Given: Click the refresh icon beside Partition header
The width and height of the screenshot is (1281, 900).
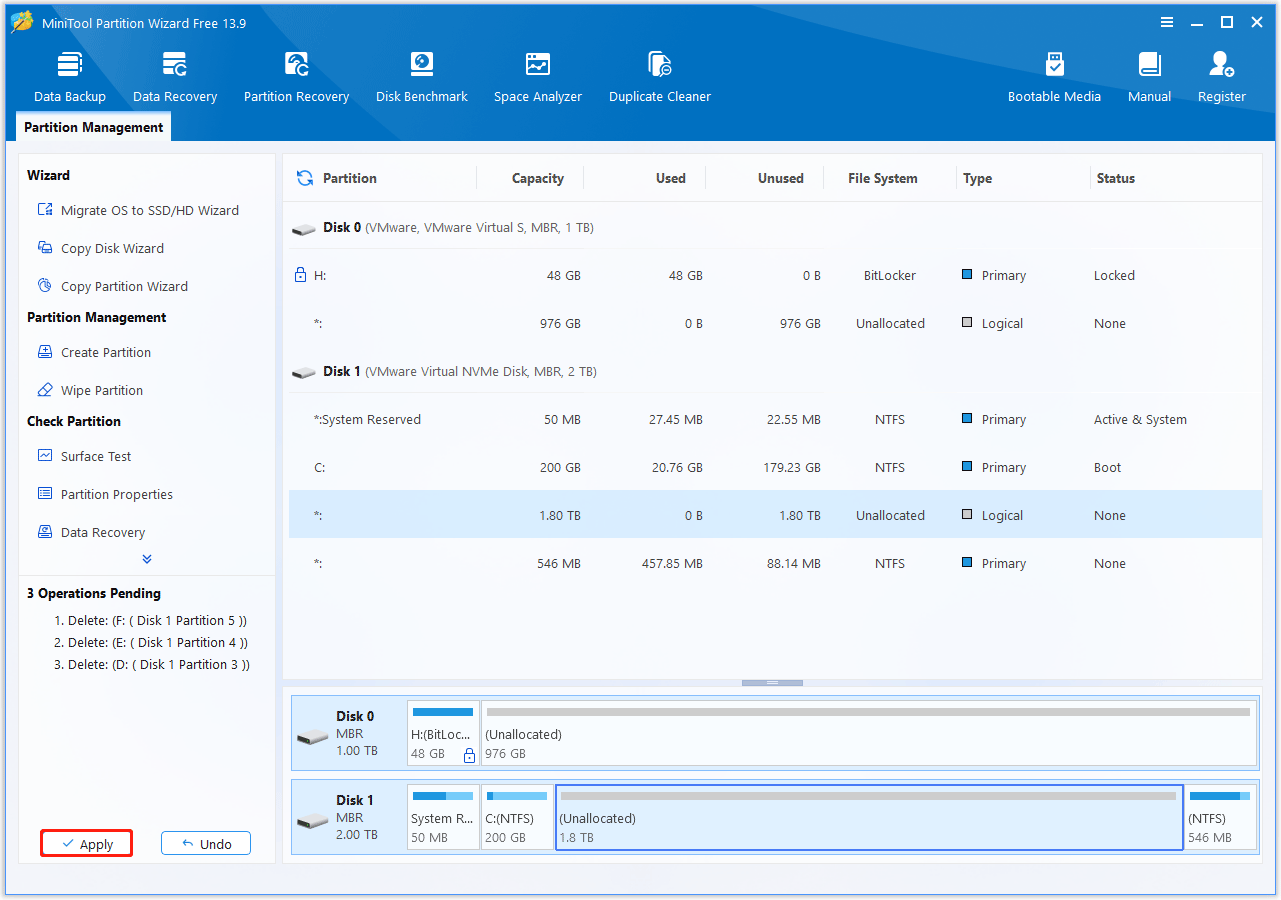Looking at the screenshot, I should click(x=305, y=178).
